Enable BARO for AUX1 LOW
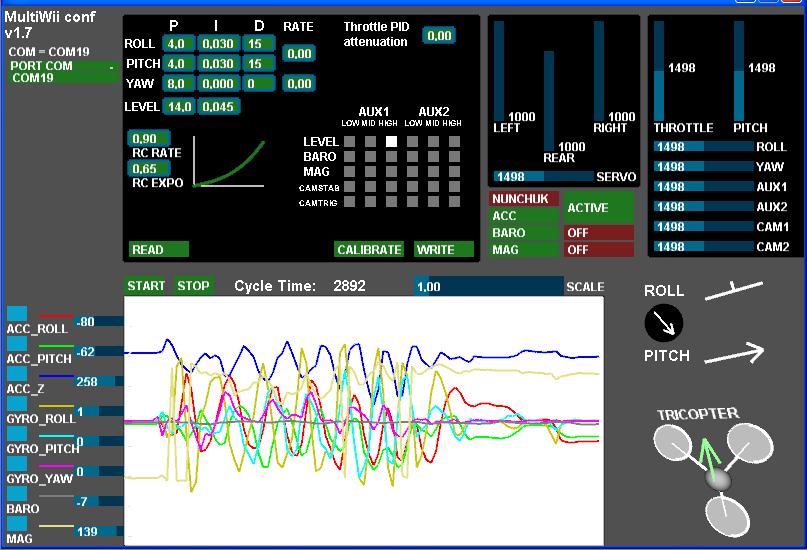The image size is (807, 550). [x=351, y=157]
